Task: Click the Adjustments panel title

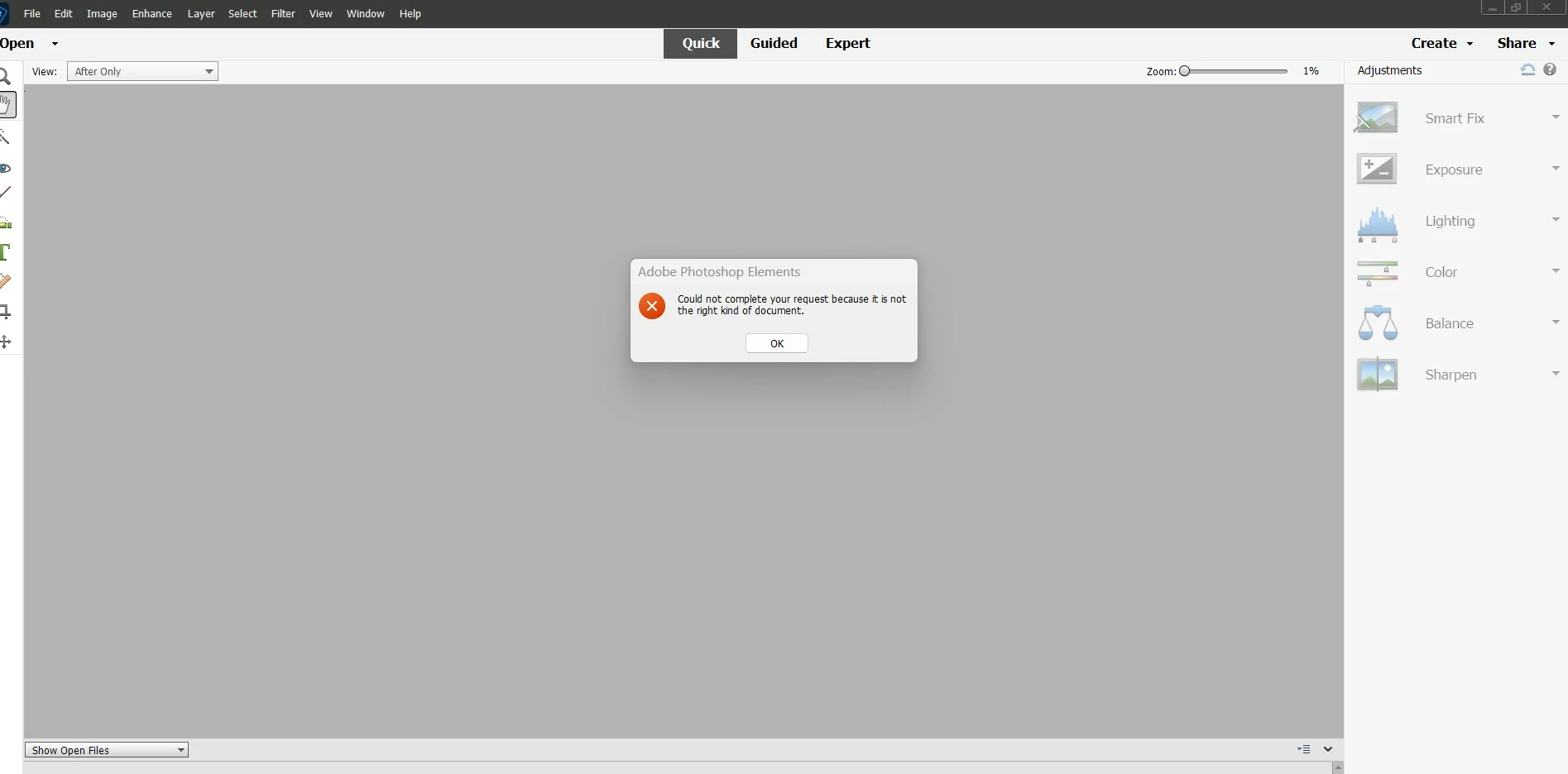Action: pyautogui.click(x=1389, y=70)
